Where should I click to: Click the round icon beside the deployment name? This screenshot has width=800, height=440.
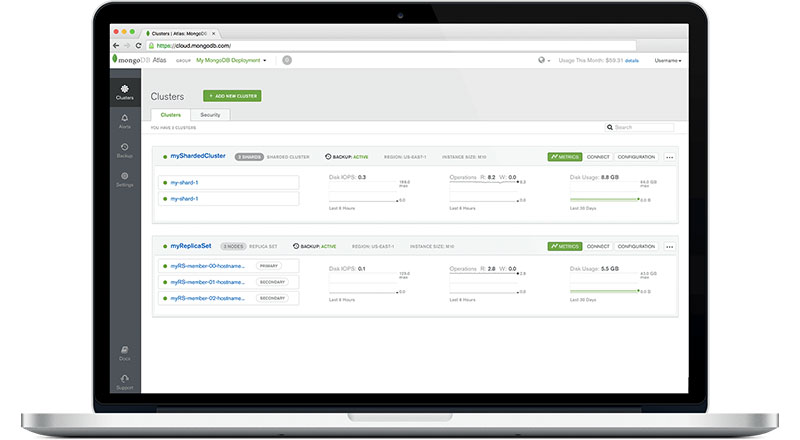(287, 60)
